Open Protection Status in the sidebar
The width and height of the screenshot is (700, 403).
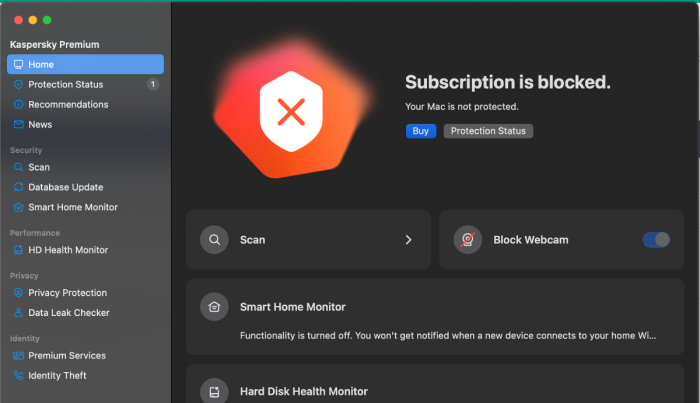coord(85,84)
